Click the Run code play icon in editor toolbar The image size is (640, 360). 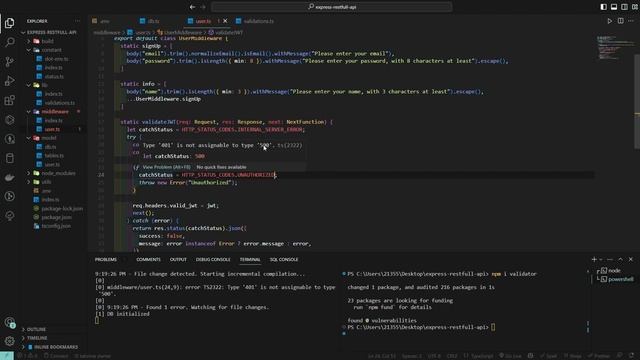609,21
